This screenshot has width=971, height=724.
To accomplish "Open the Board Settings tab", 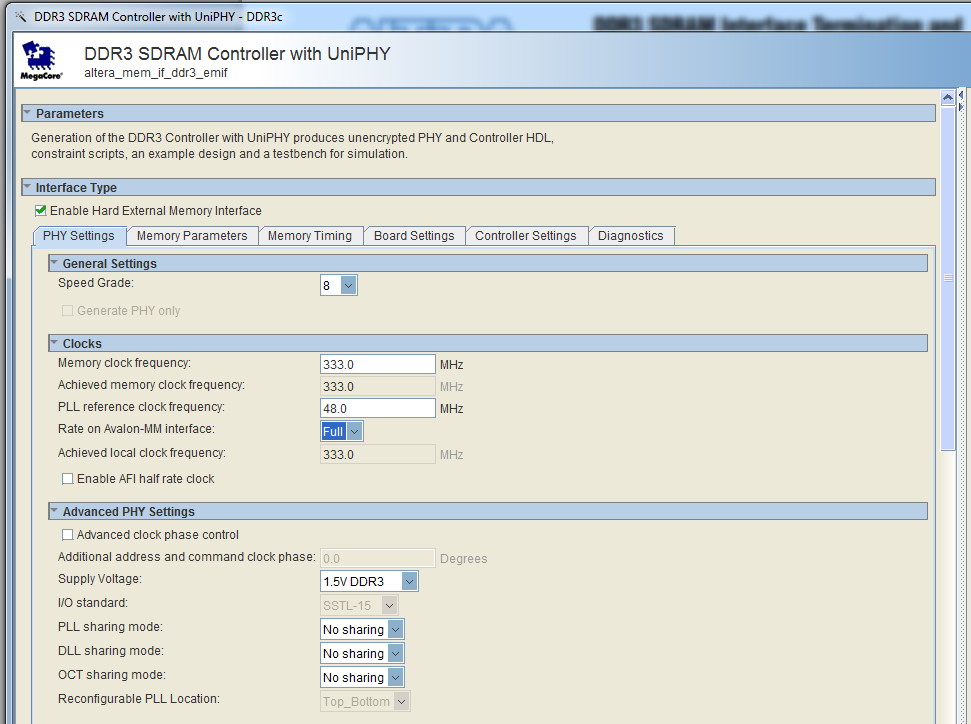I will pyautogui.click(x=414, y=236).
